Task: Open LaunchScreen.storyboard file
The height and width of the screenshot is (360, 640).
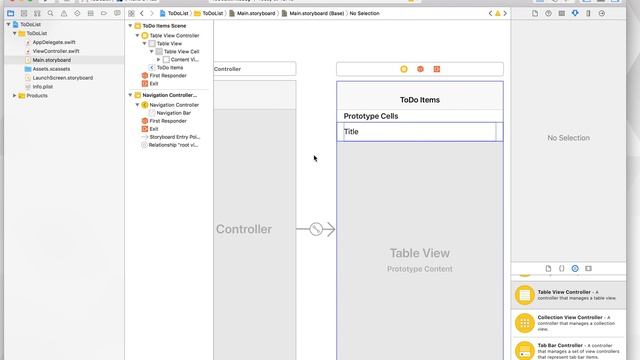Action: pyautogui.click(x=62, y=78)
